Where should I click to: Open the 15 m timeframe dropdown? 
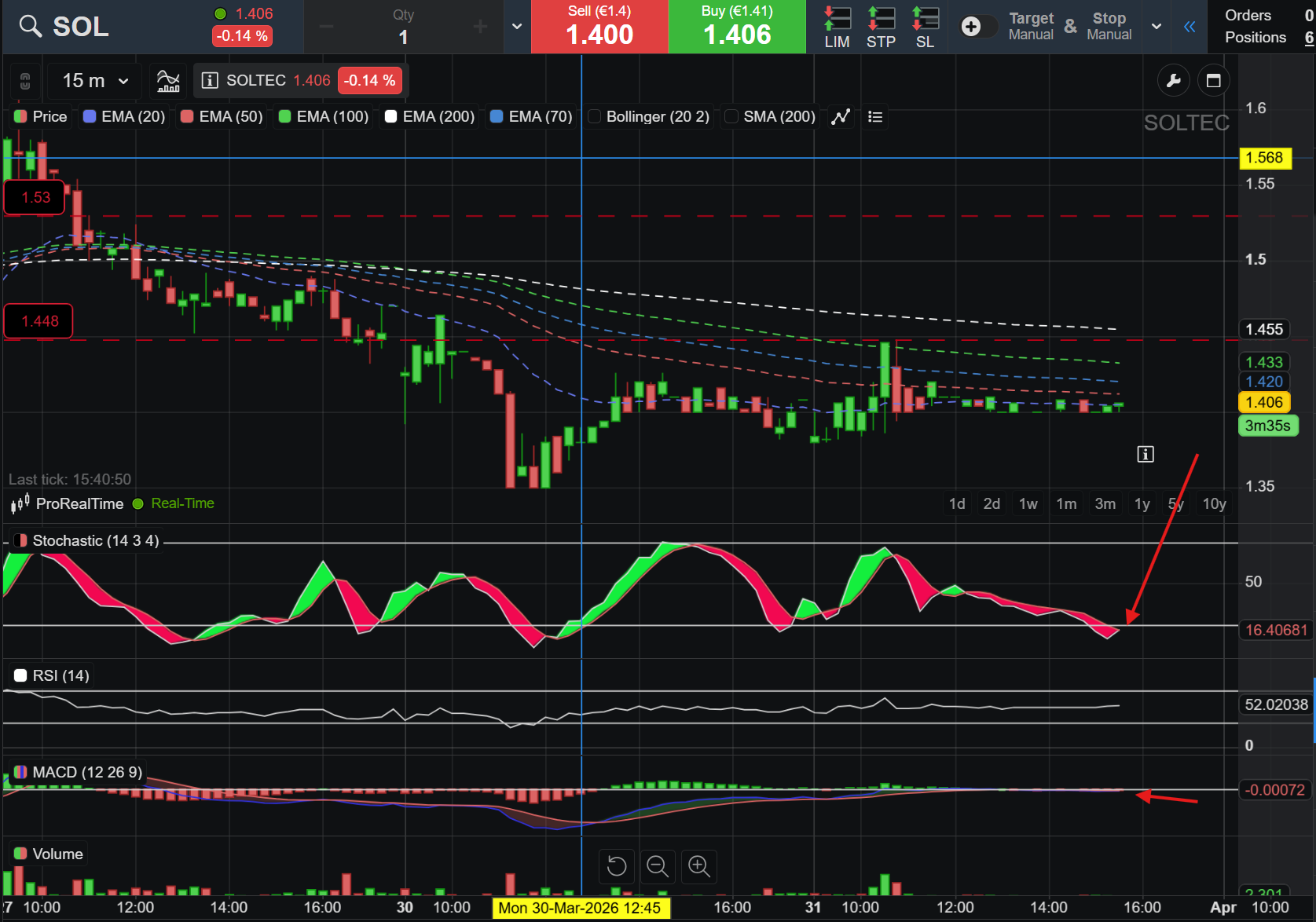(95, 80)
